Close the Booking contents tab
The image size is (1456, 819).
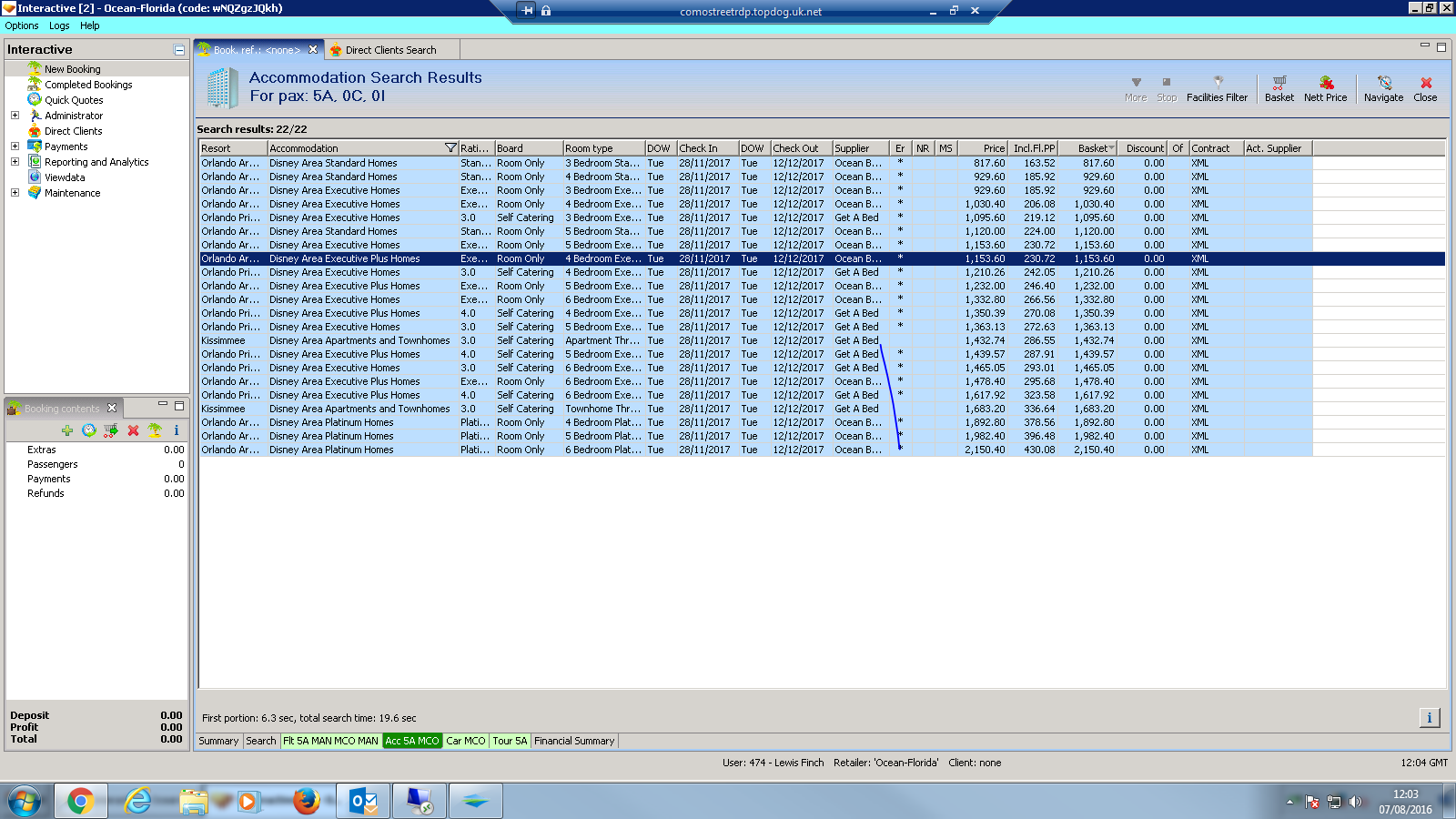(112, 408)
